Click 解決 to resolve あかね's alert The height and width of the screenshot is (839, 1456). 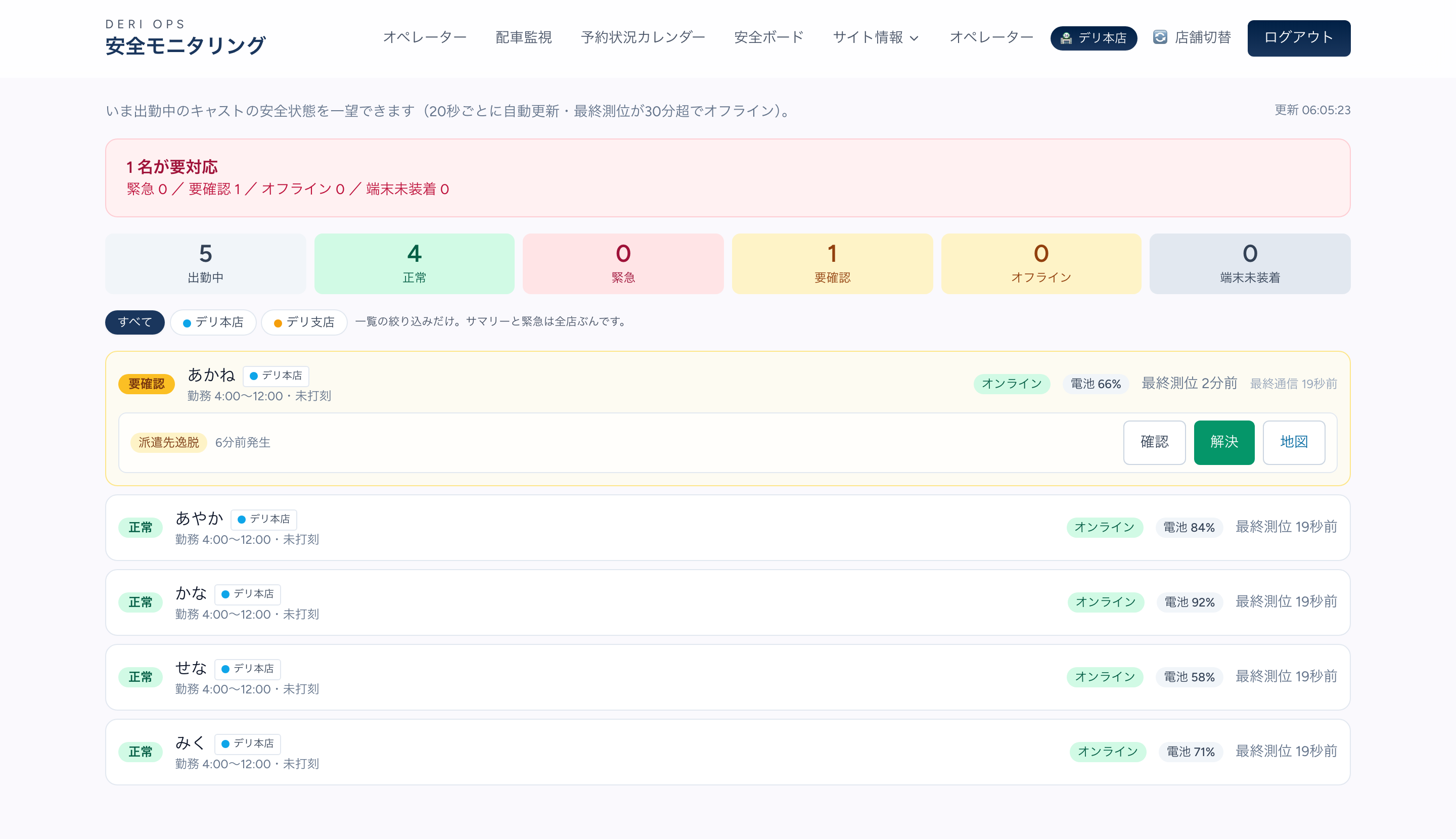click(1224, 442)
